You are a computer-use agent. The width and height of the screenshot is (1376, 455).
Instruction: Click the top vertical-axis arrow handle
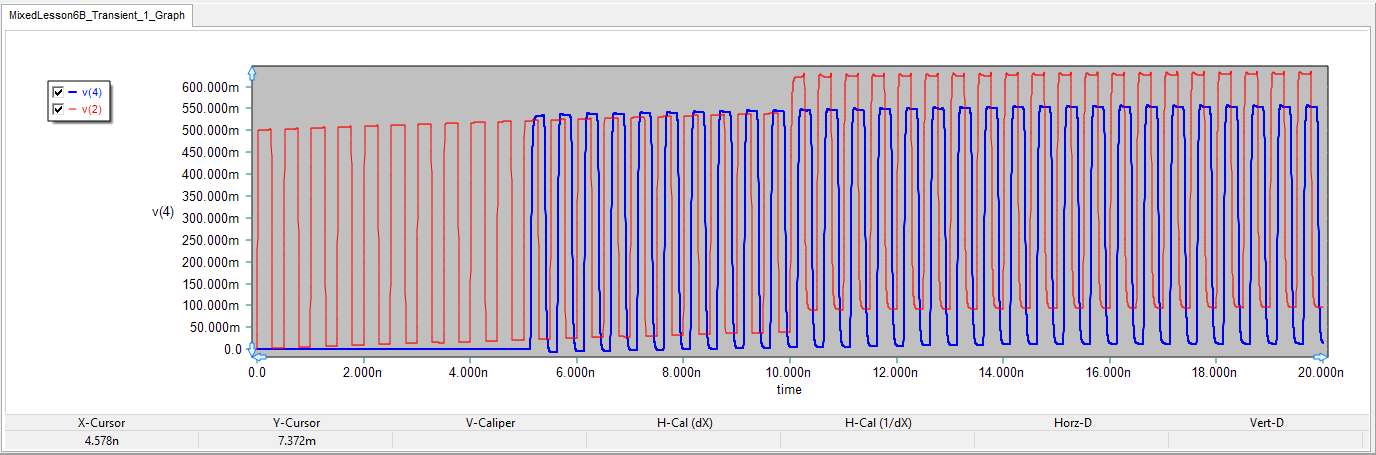point(253,72)
